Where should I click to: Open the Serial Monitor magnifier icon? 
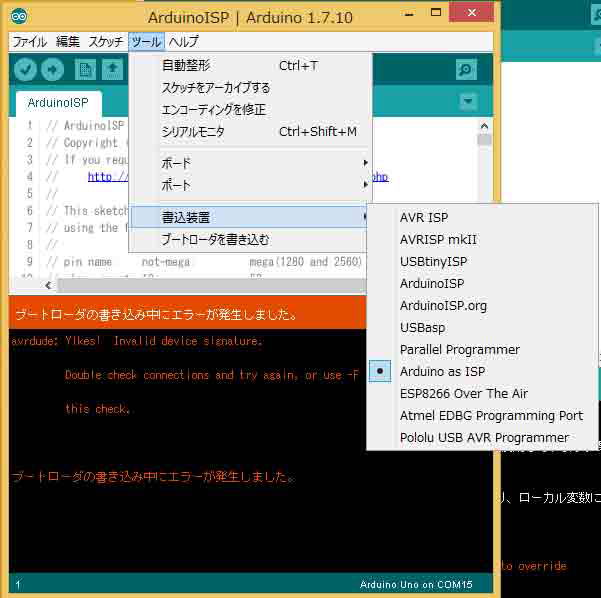click(x=466, y=70)
